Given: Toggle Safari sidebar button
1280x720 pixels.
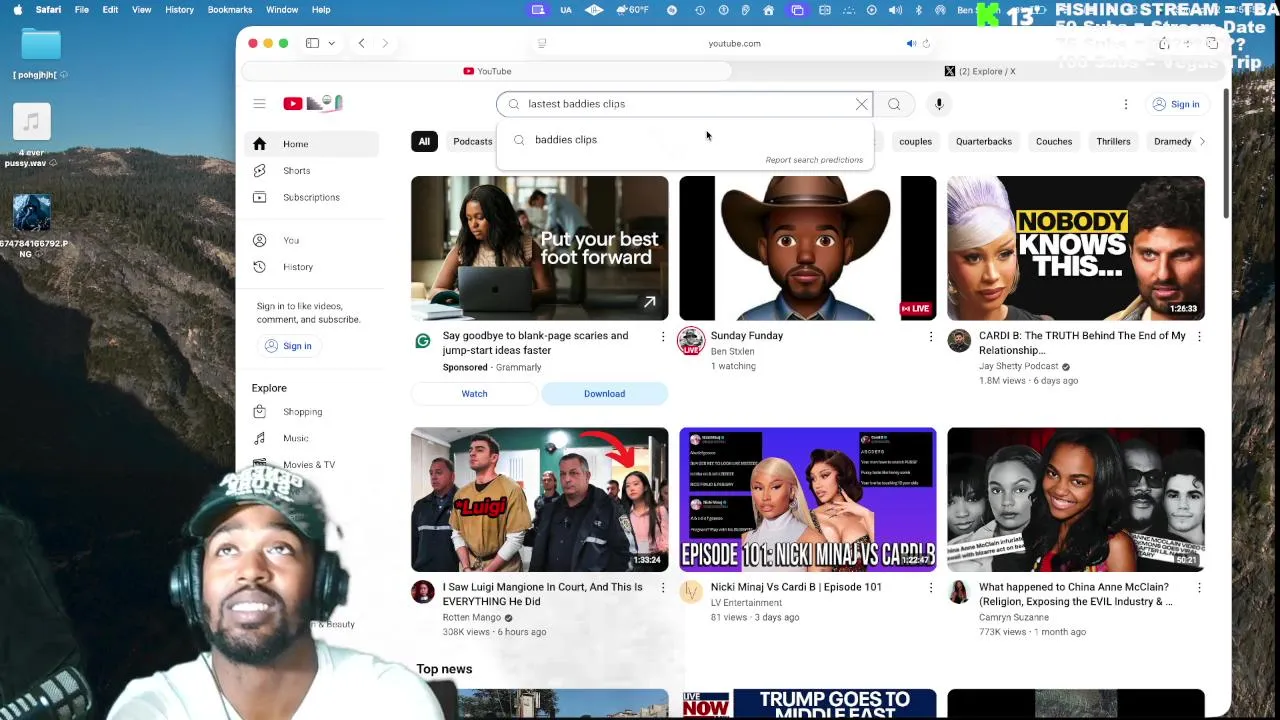Looking at the screenshot, I should pyautogui.click(x=312, y=43).
